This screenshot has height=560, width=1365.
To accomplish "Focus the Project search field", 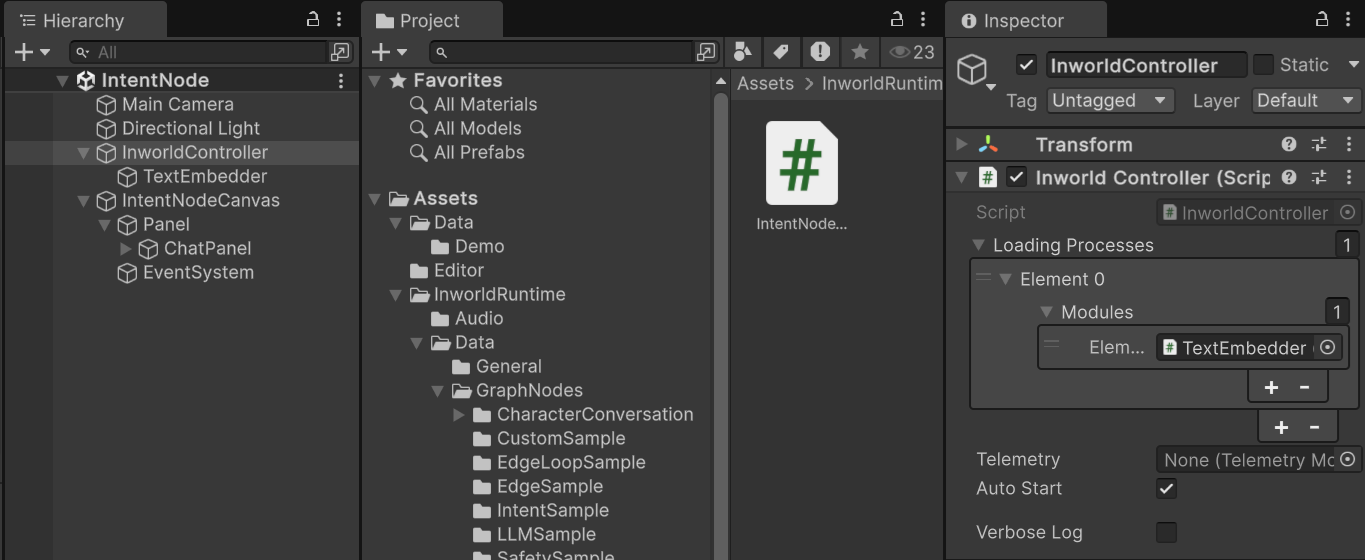I will (561, 52).
